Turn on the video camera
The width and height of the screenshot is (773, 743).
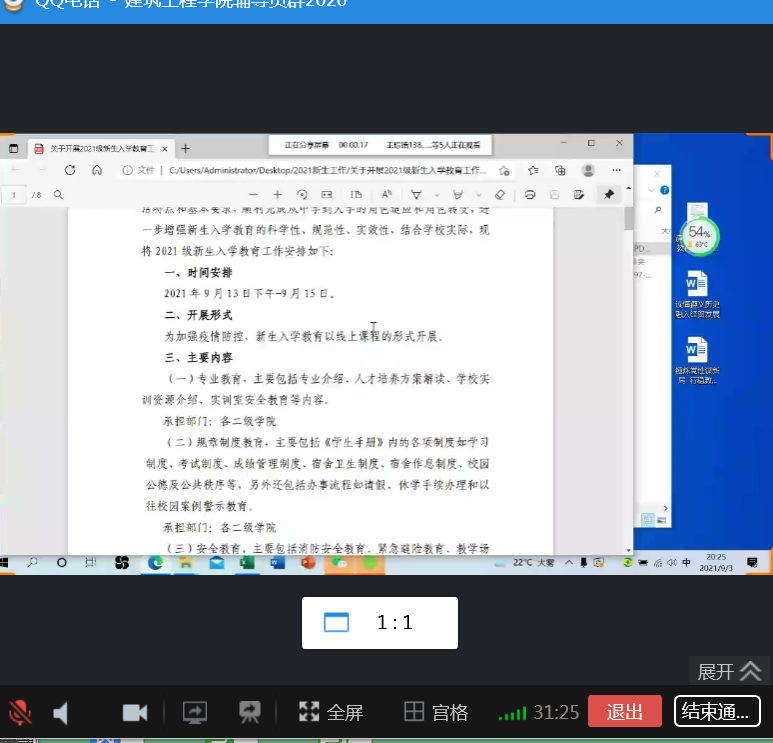click(135, 712)
